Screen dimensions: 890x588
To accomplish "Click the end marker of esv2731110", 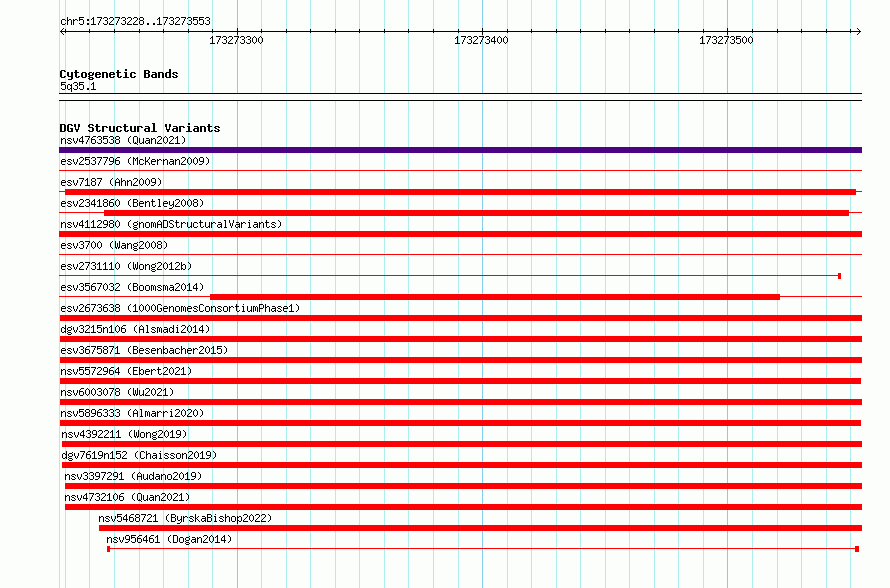I will pyautogui.click(x=839, y=276).
